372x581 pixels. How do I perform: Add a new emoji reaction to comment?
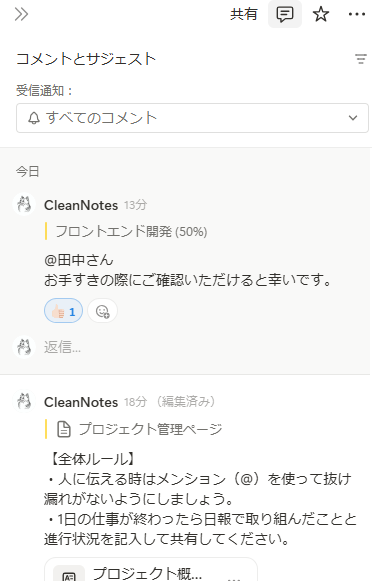(103, 311)
